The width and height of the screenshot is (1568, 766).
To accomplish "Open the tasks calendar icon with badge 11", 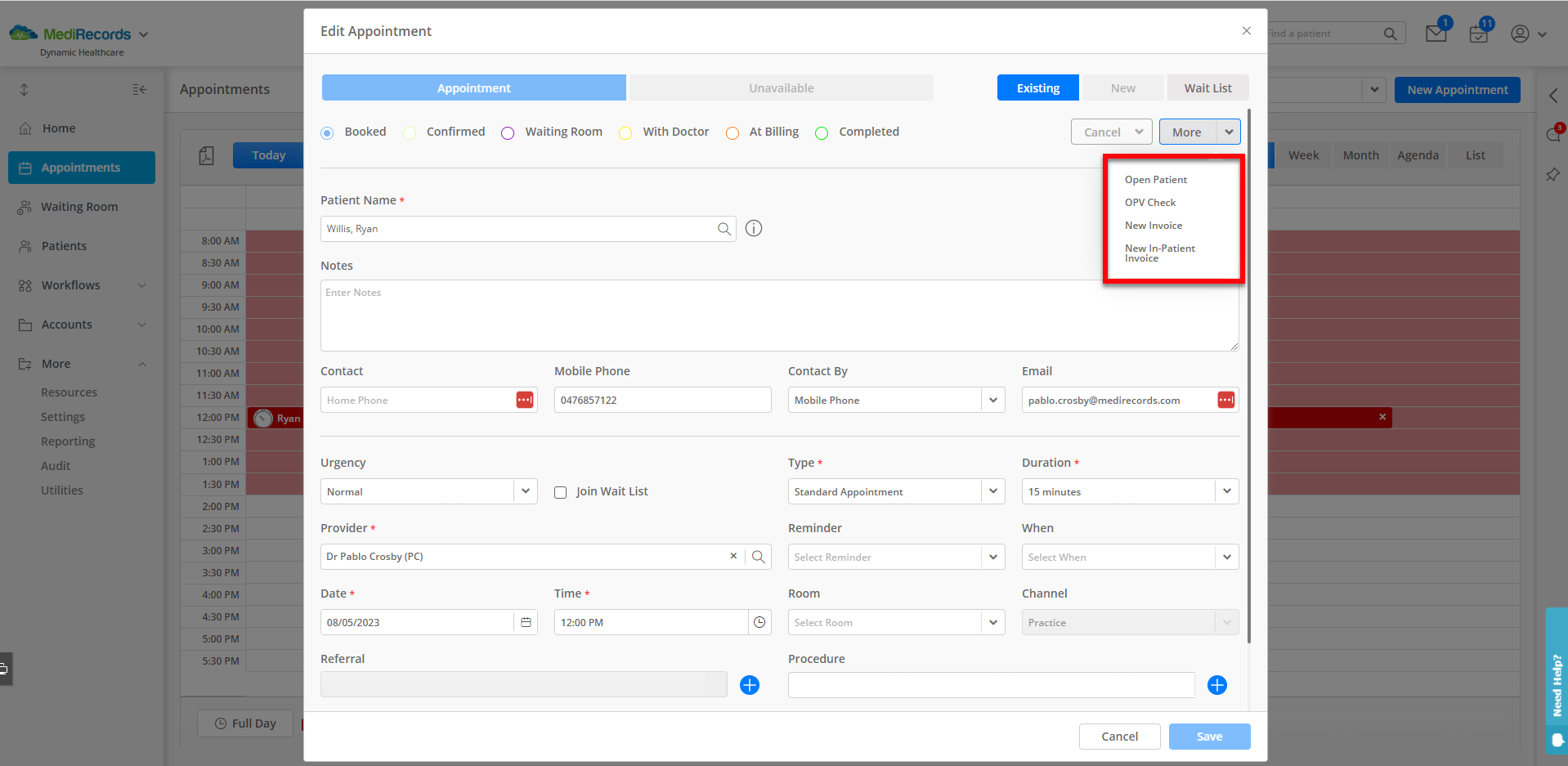I will coord(1479,33).
